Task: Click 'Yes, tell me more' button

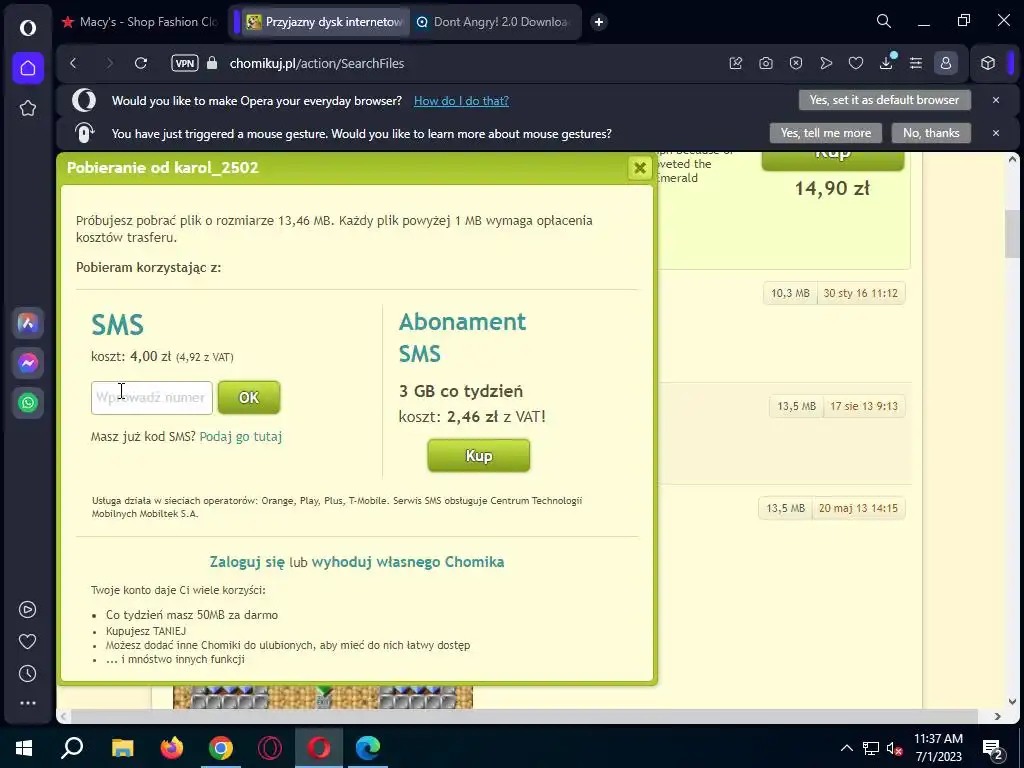Action: [826, 133]
